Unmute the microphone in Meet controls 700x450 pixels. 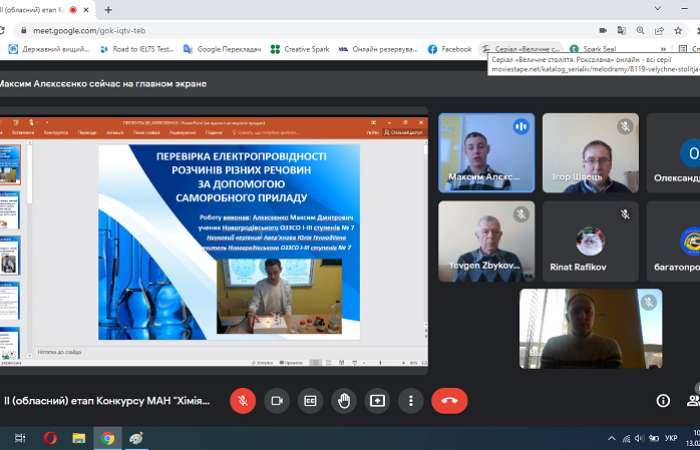242,400
